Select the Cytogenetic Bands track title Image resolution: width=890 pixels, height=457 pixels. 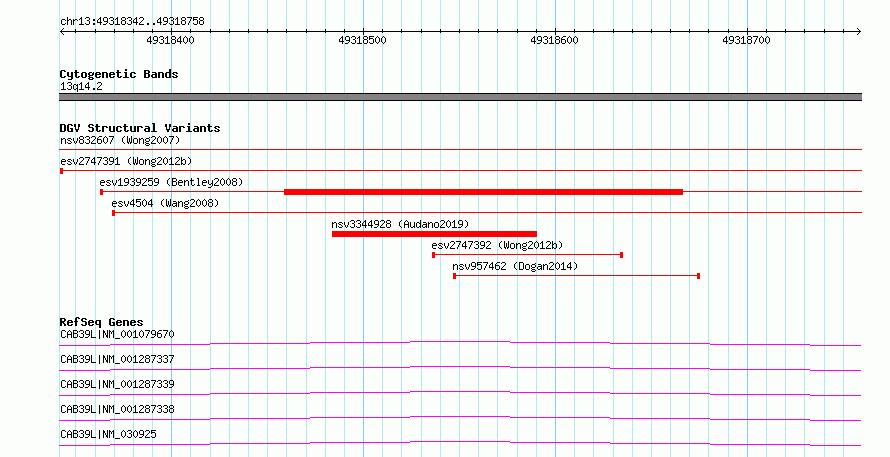(x=119, y=74)
